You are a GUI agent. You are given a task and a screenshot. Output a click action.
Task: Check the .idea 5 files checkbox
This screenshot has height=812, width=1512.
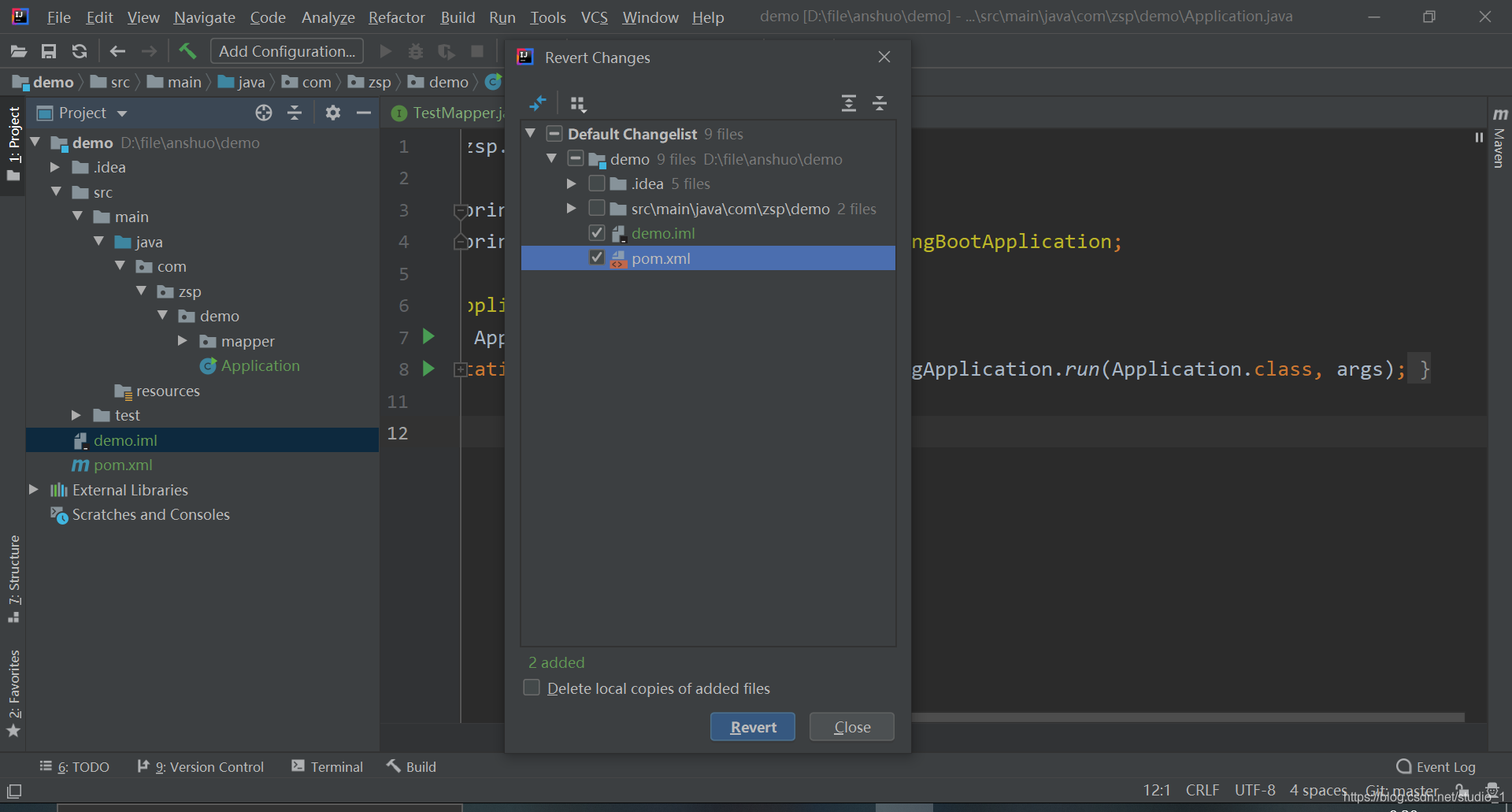tap(597, 184)
